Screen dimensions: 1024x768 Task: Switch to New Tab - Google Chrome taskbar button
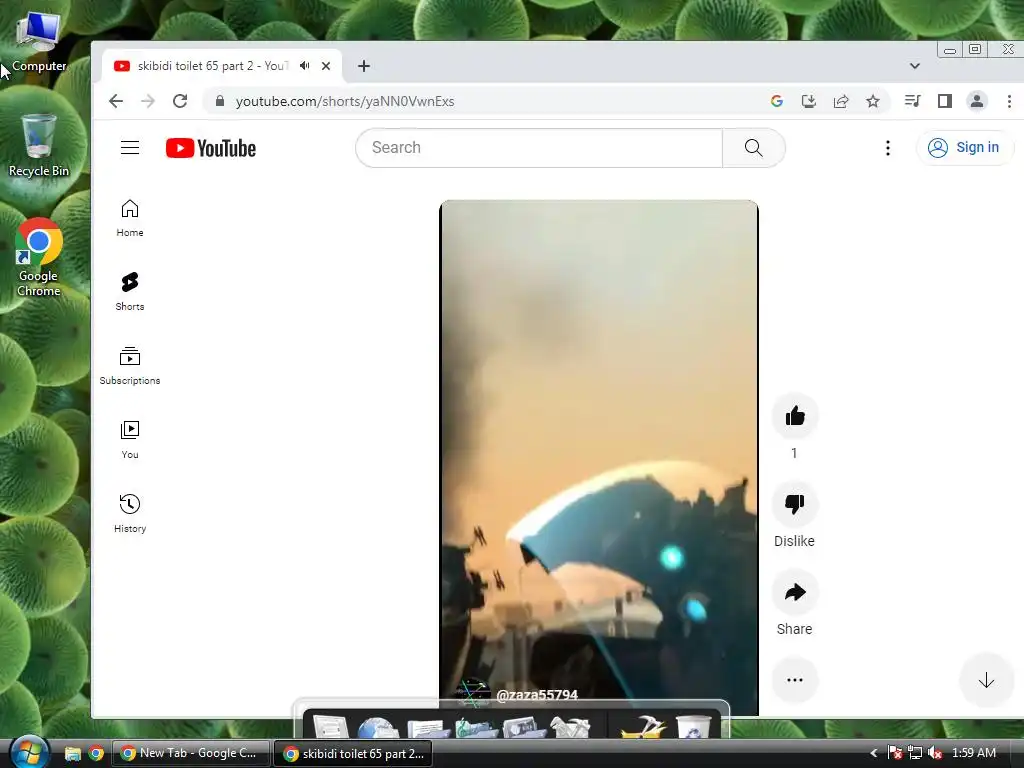tap(191, 753)
